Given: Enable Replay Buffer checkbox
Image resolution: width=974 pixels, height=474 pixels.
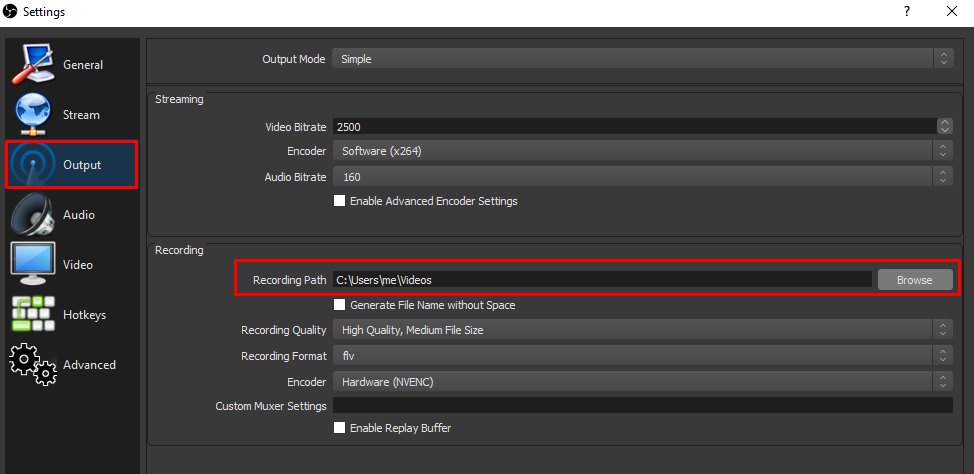Looking at the screenshot, I should tap(339, 428).
